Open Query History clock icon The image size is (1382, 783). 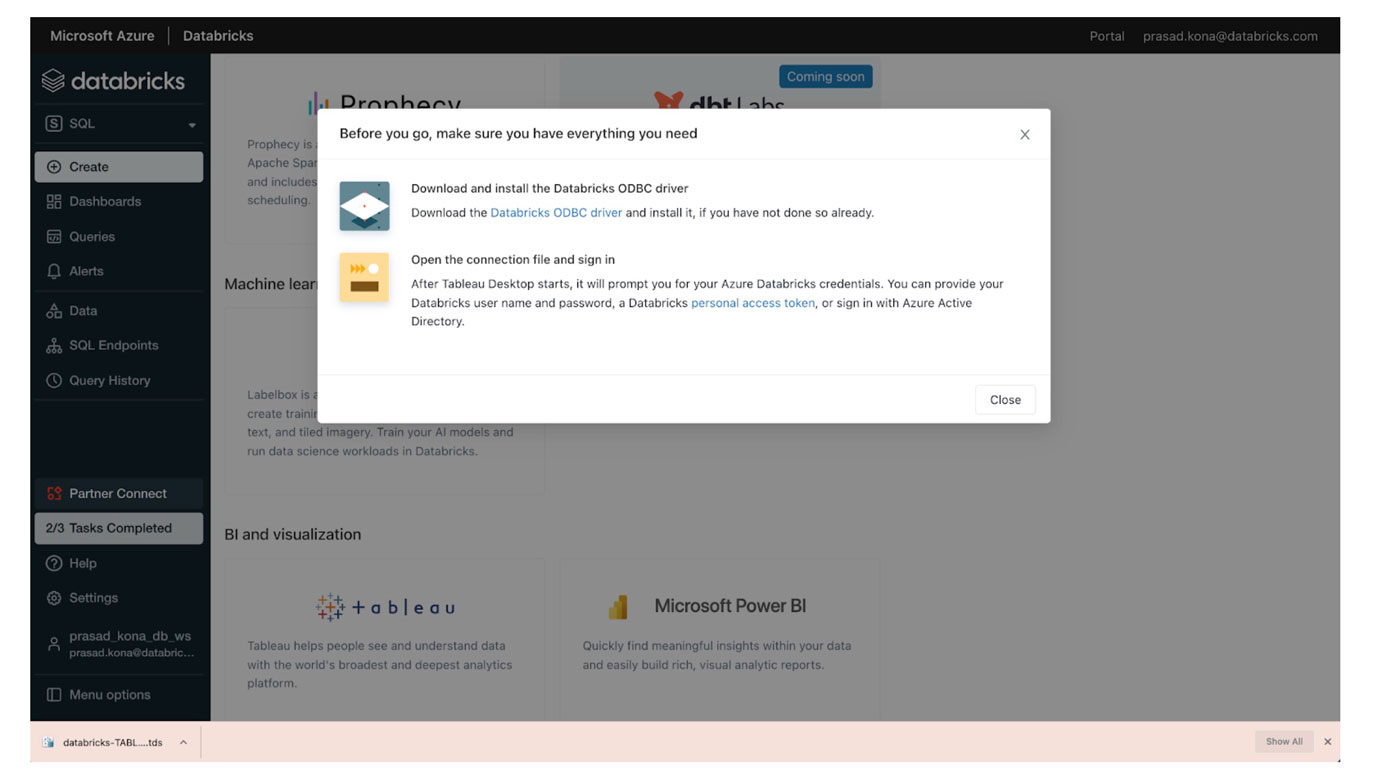point(54,381)
